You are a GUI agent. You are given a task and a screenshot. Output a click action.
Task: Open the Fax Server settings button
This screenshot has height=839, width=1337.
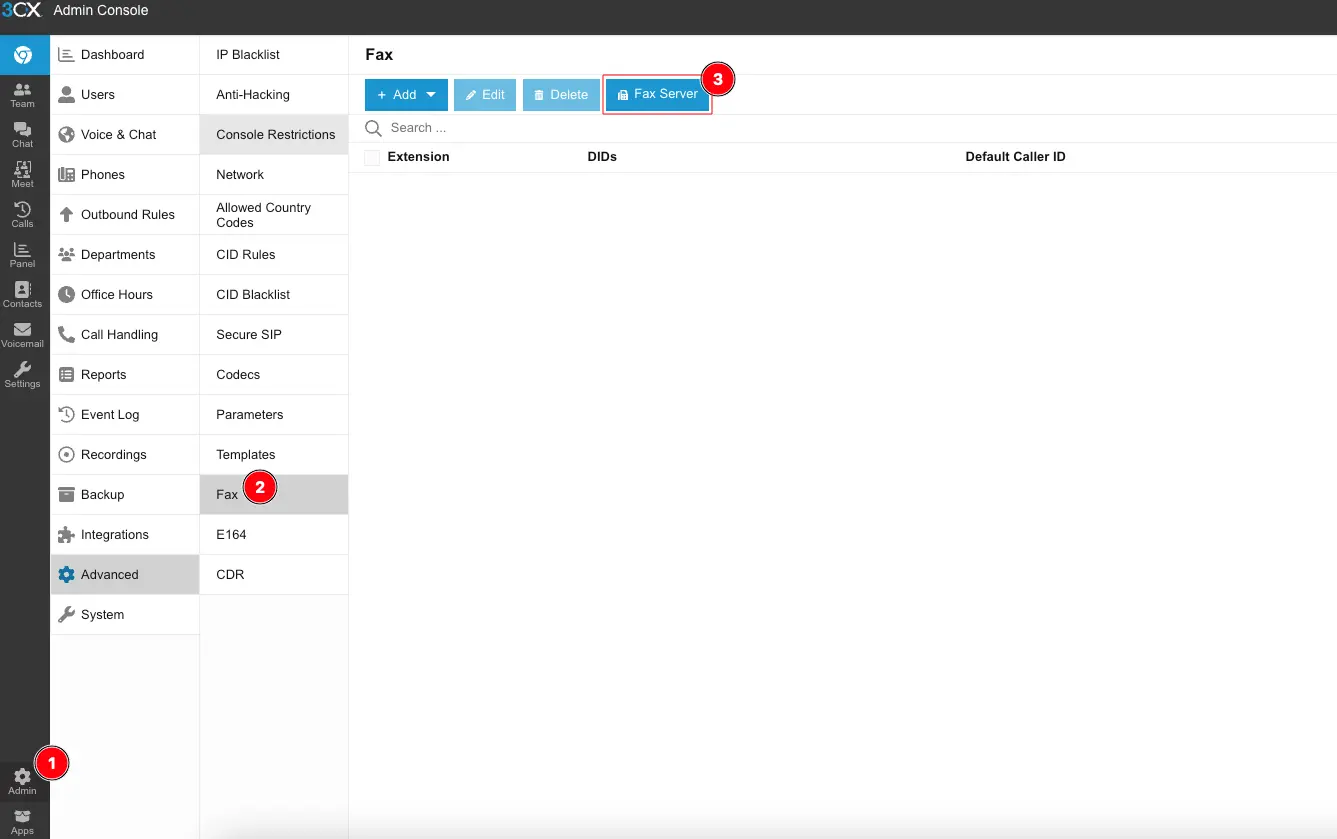(657, 95)
